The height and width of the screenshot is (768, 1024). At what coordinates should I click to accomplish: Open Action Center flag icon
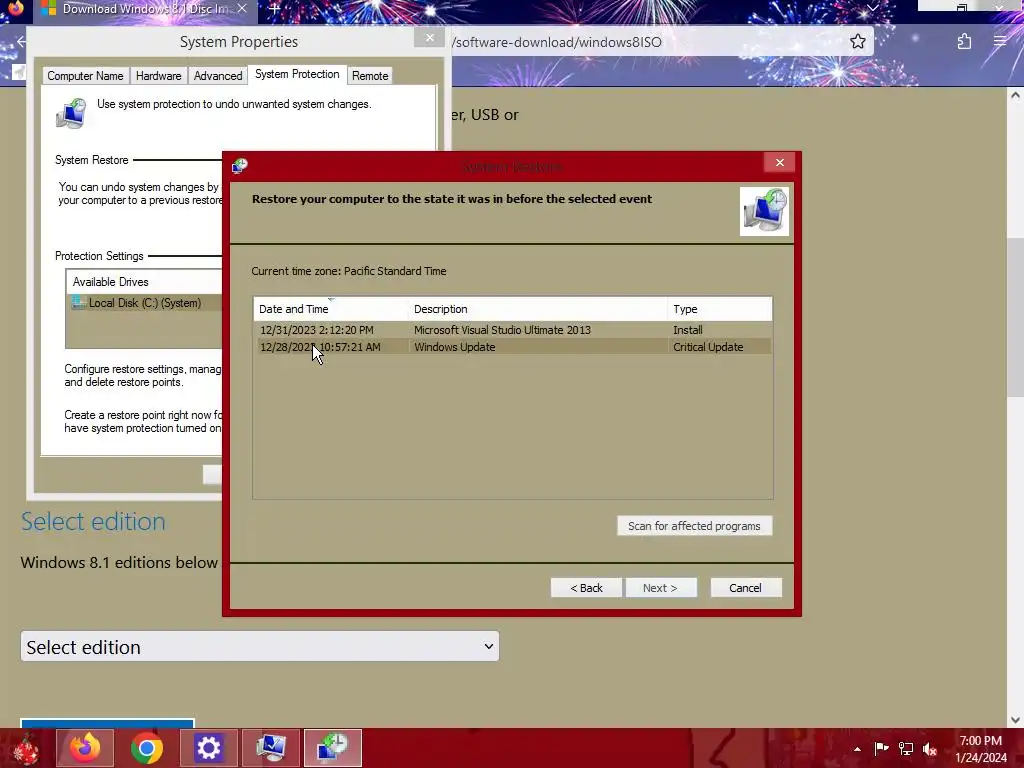coord(881,749)
